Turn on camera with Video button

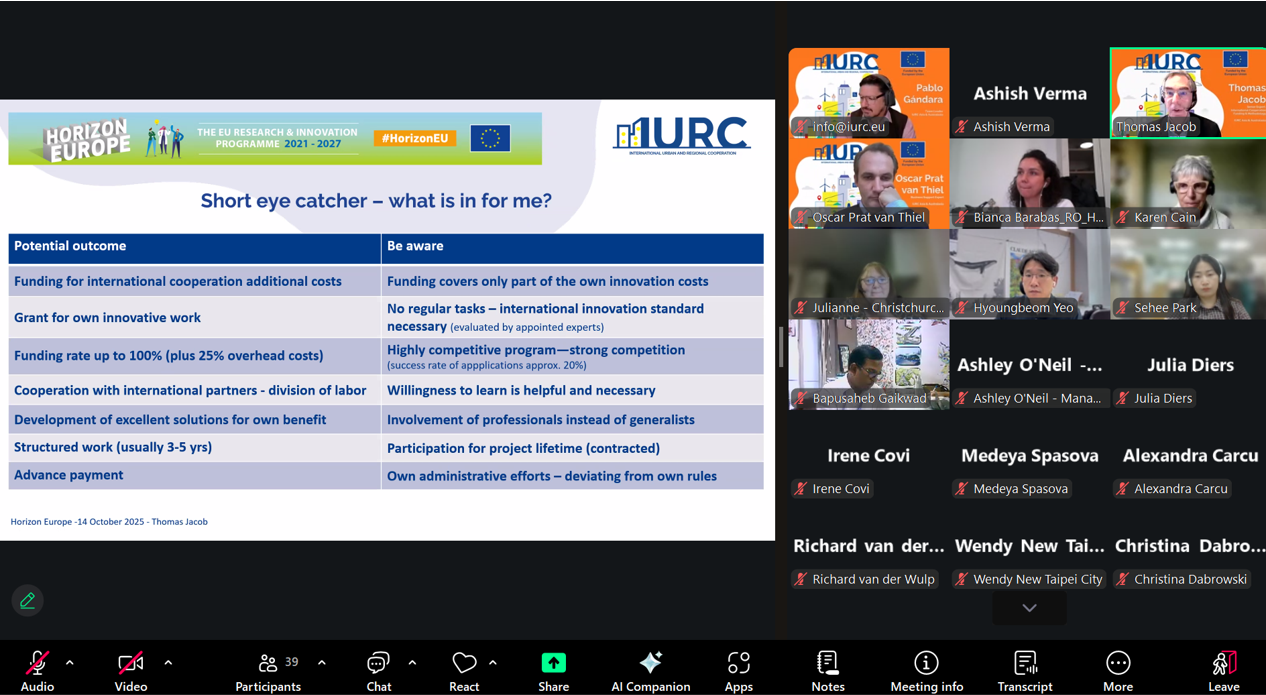pyautogui.click(x=130, y=670)
